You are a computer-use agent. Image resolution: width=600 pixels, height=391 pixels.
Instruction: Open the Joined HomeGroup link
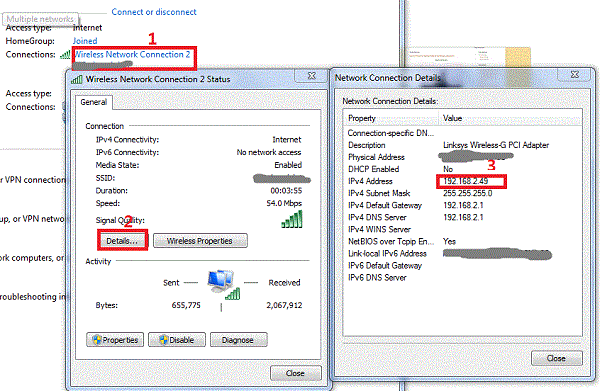click(85, 41)
